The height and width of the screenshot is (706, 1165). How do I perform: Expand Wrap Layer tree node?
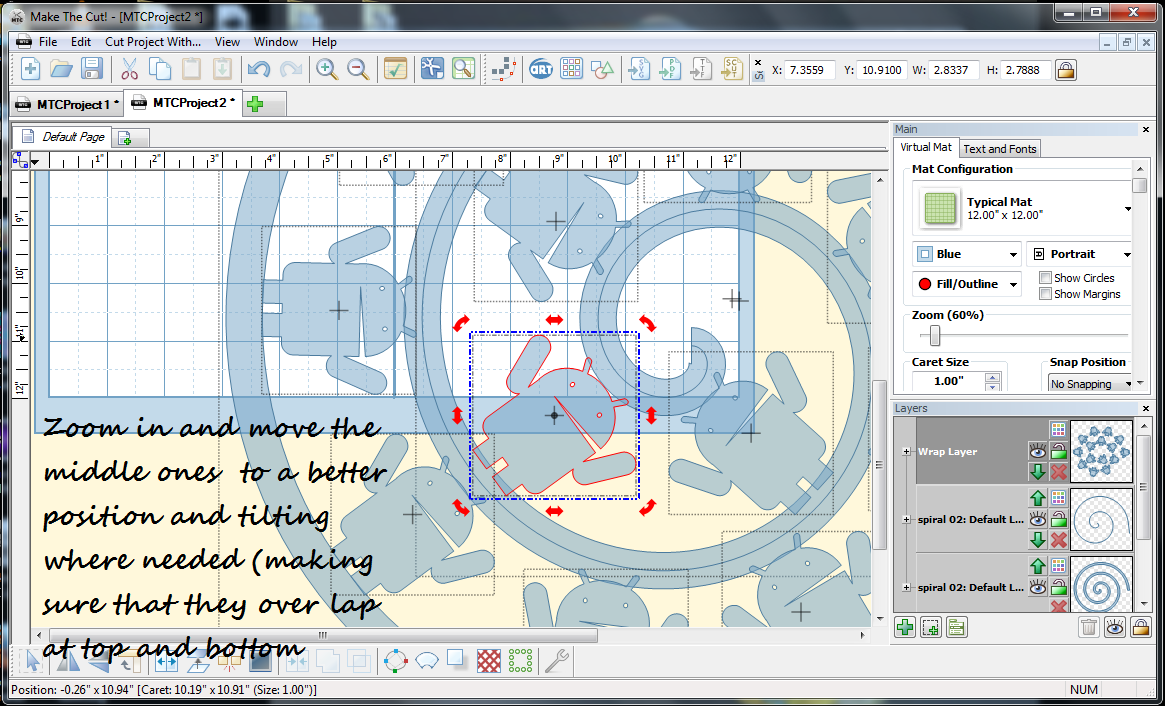(x=906, y=452)
